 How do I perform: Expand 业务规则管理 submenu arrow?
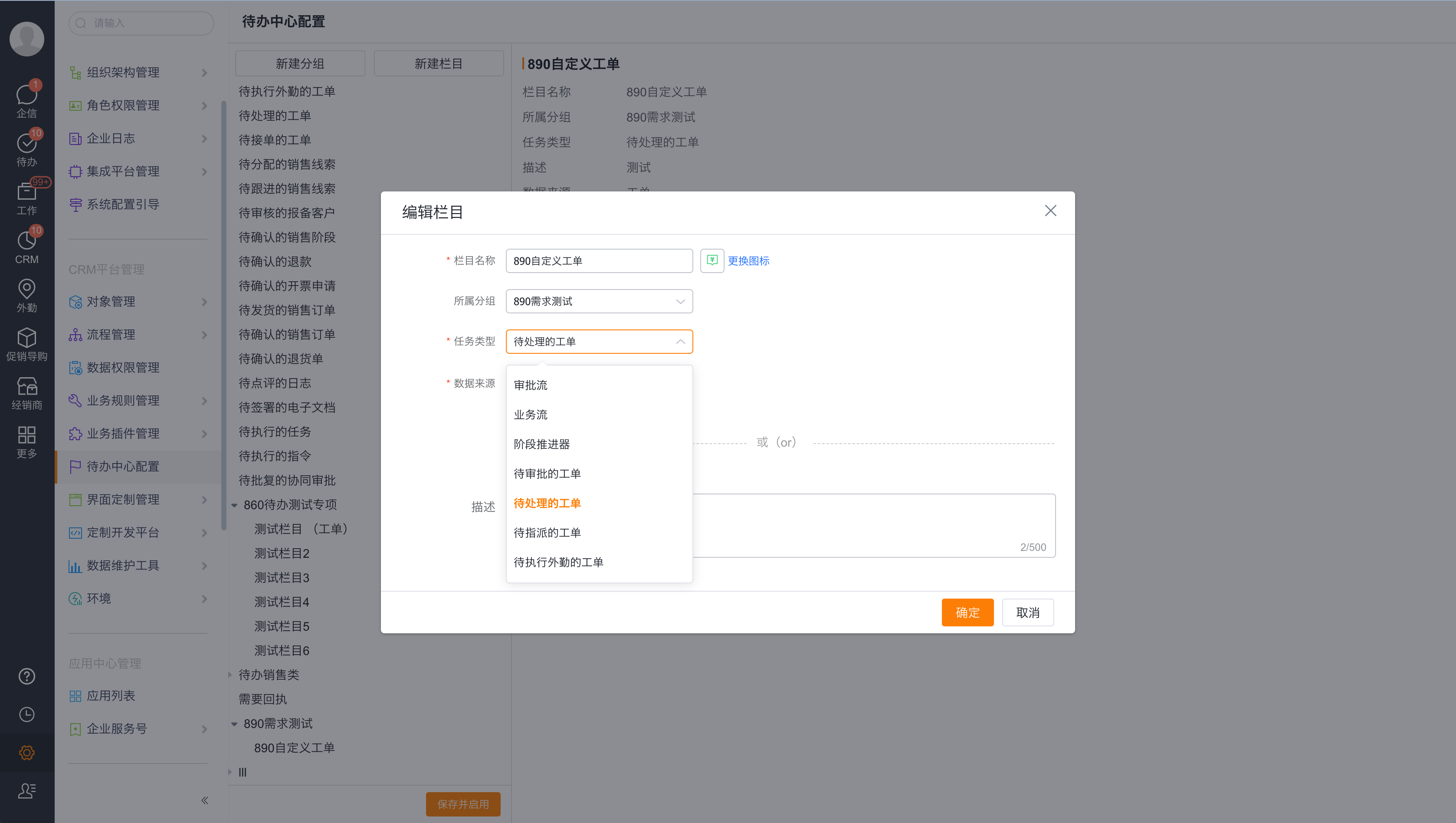(x=205, y=401)
